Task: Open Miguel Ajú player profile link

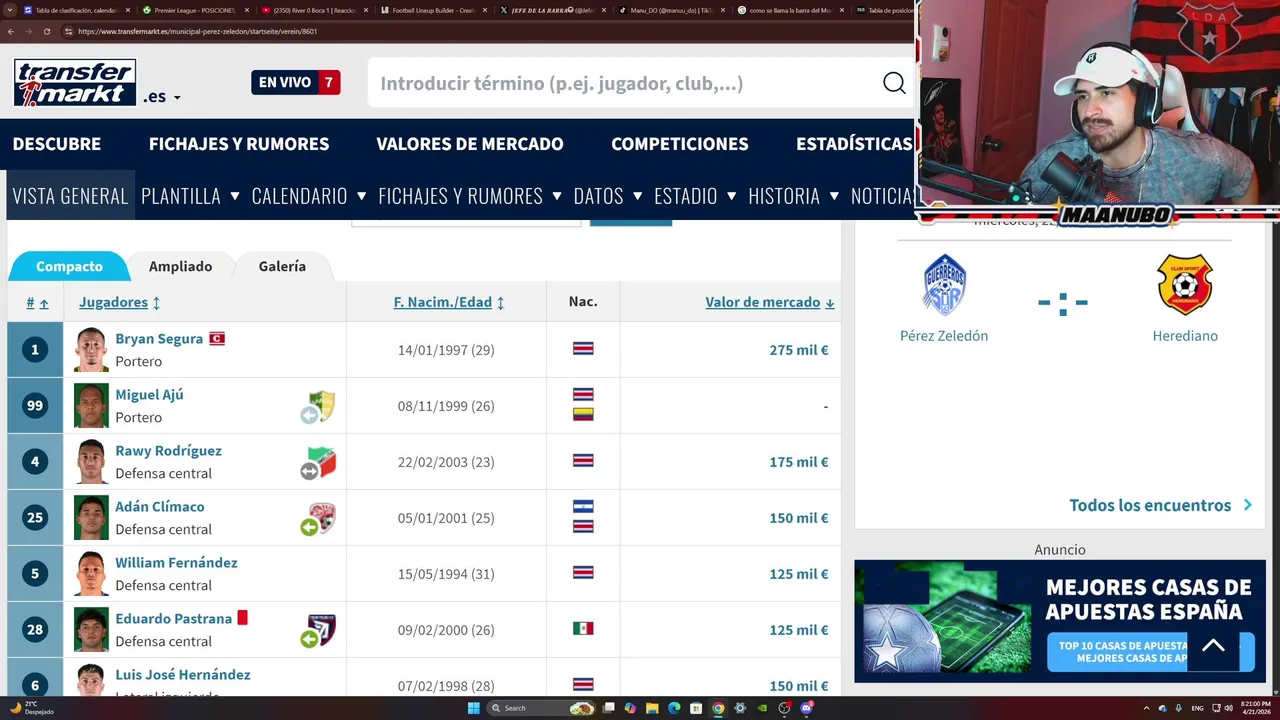Action: click(x=149, y=395)
